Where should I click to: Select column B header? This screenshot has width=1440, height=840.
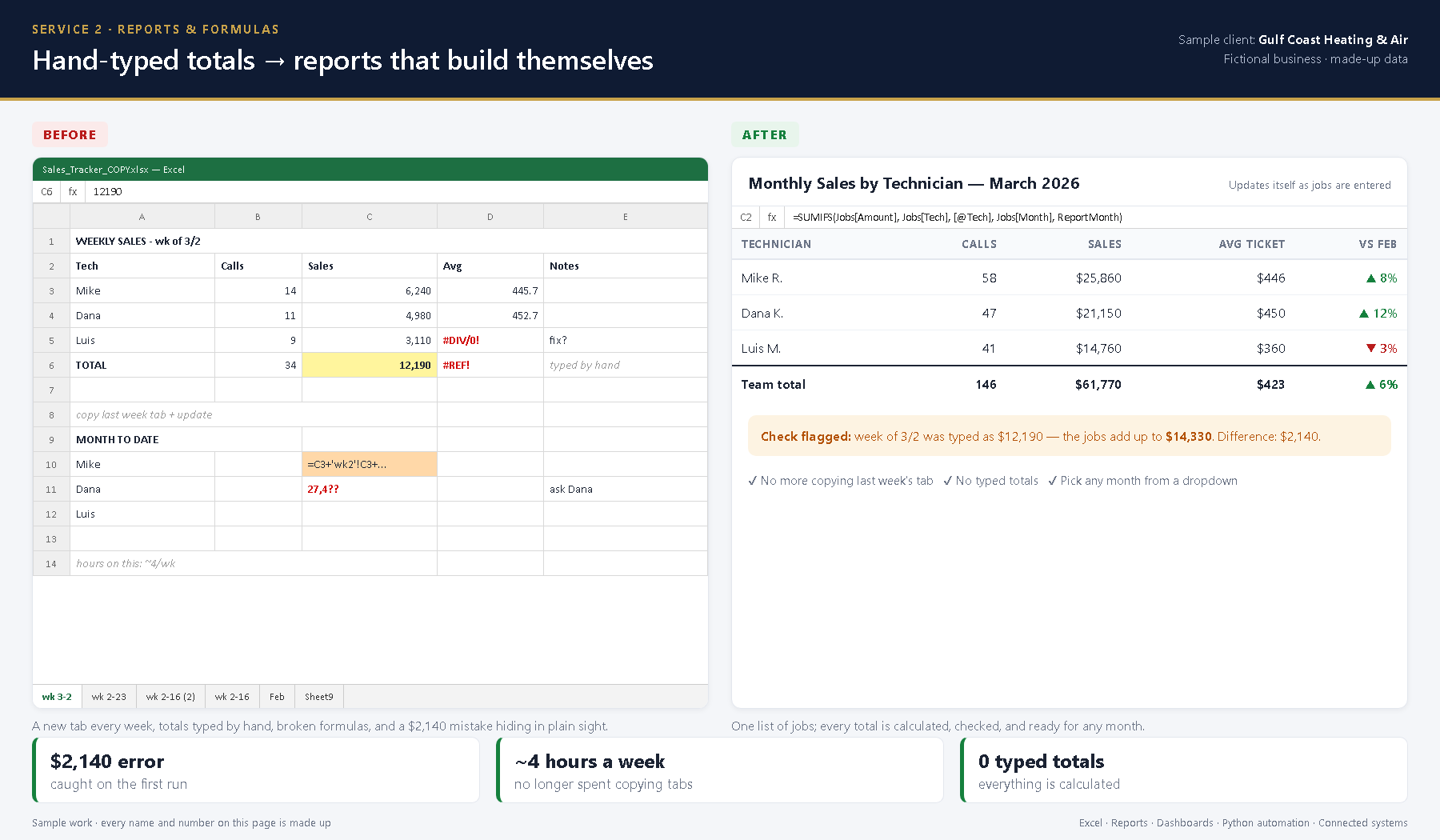(x=258, y=217)
